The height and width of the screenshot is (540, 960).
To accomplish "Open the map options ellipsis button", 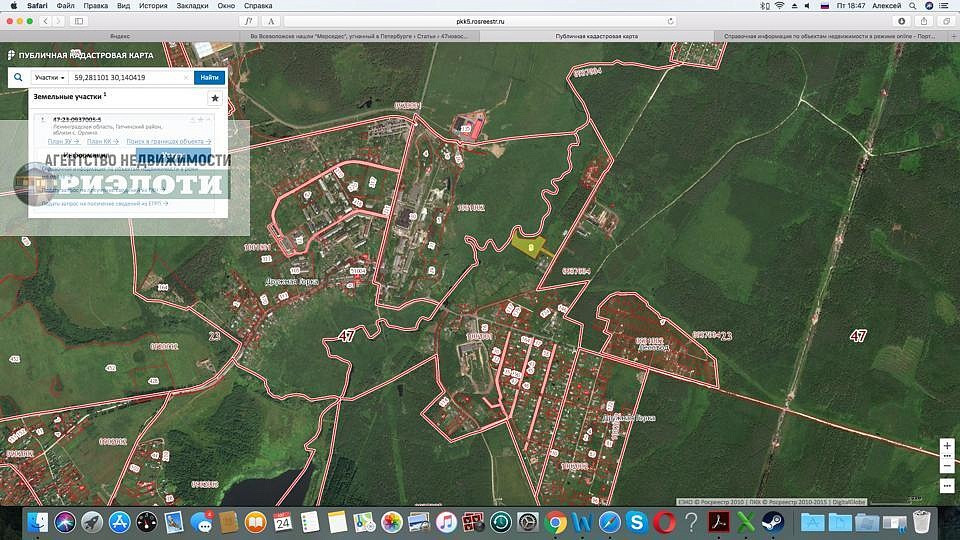I will (947, 486).
